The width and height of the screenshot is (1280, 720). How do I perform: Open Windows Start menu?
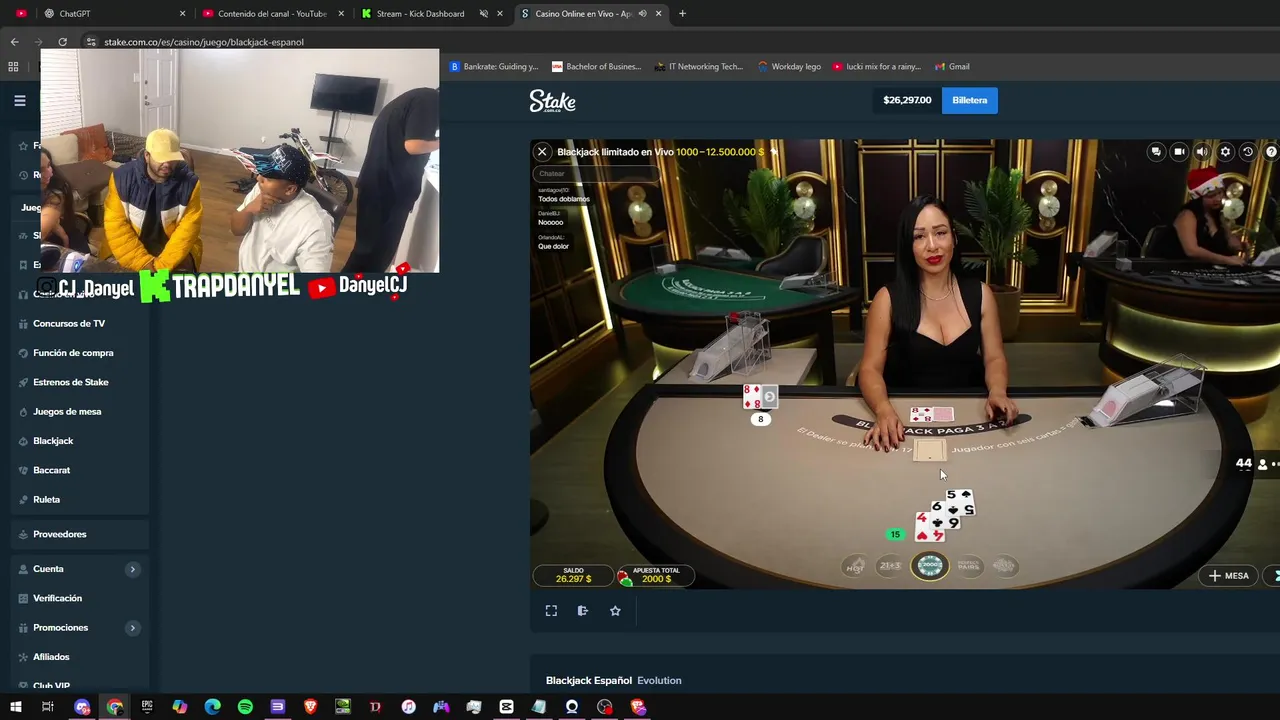click(15, 707)
